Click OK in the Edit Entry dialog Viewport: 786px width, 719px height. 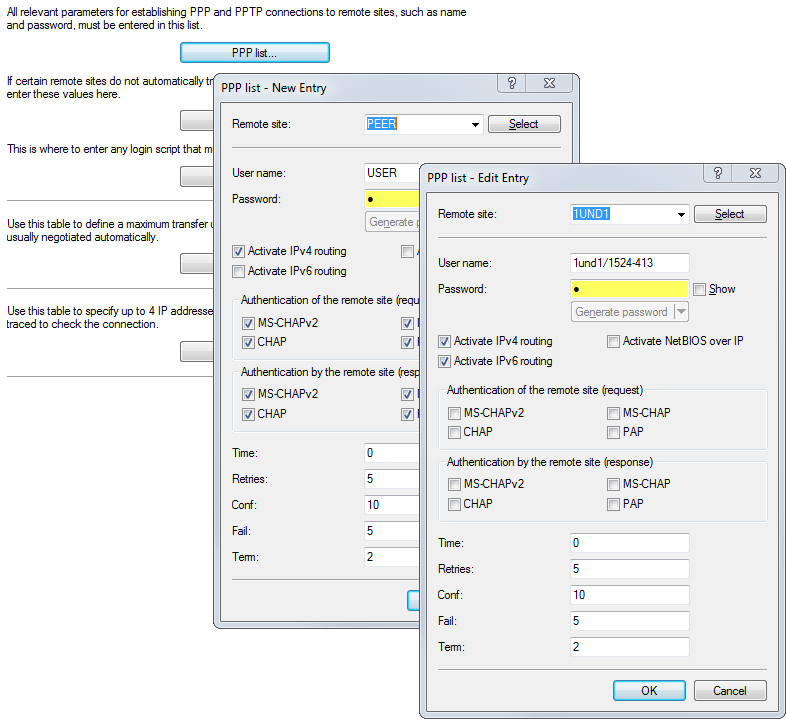point(649,691)
